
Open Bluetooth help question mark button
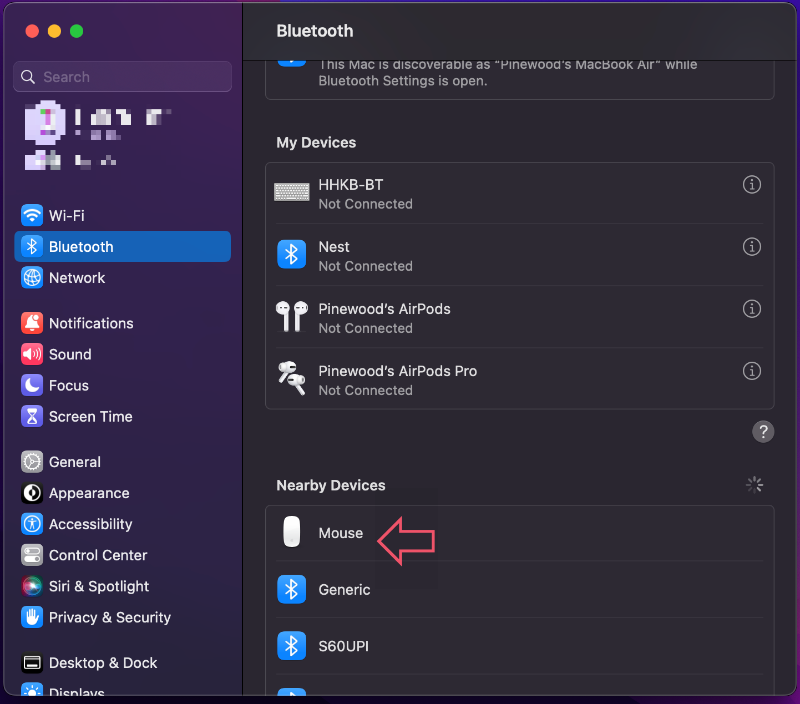[763, 432]
